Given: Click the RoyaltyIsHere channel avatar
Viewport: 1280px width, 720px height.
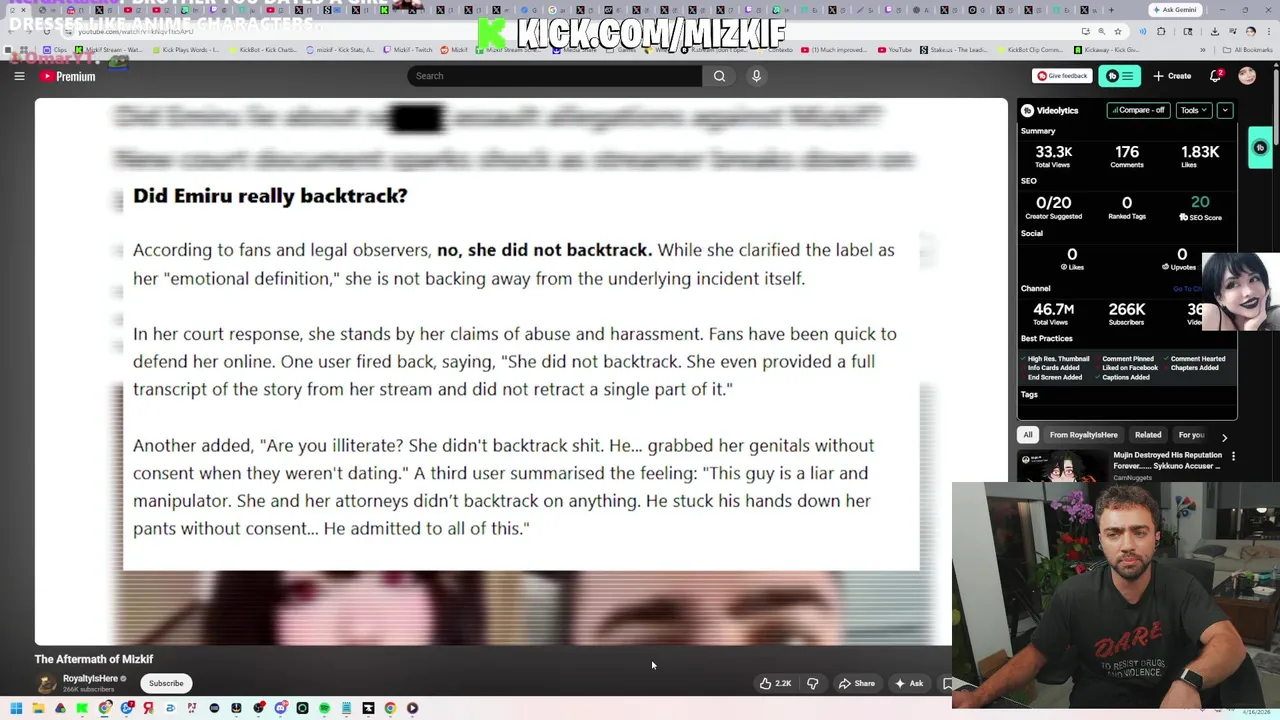Looking at the screenshot, I should (46, 683).
